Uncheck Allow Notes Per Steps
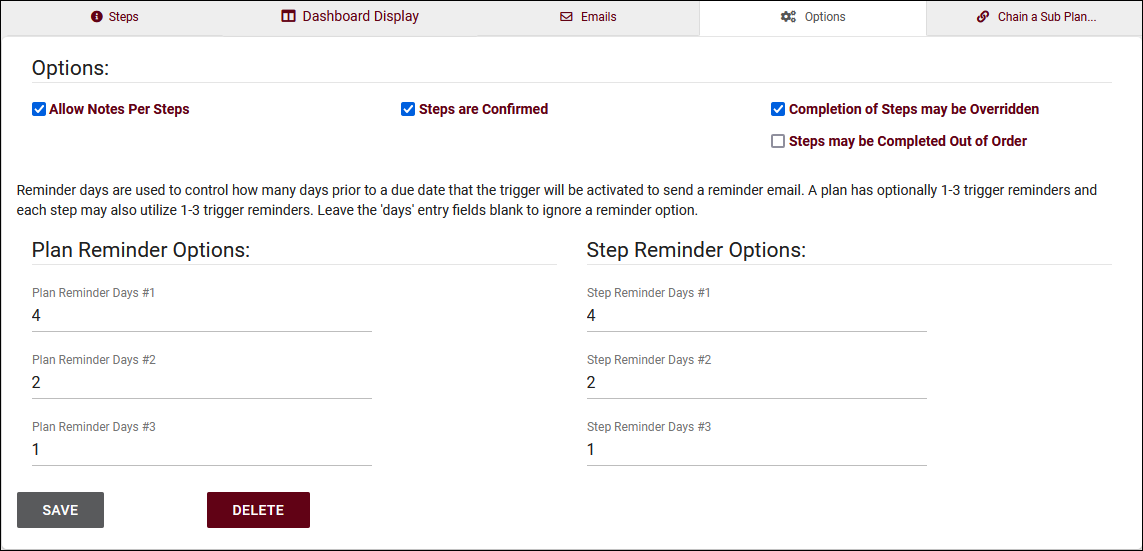 pos(39,109)
